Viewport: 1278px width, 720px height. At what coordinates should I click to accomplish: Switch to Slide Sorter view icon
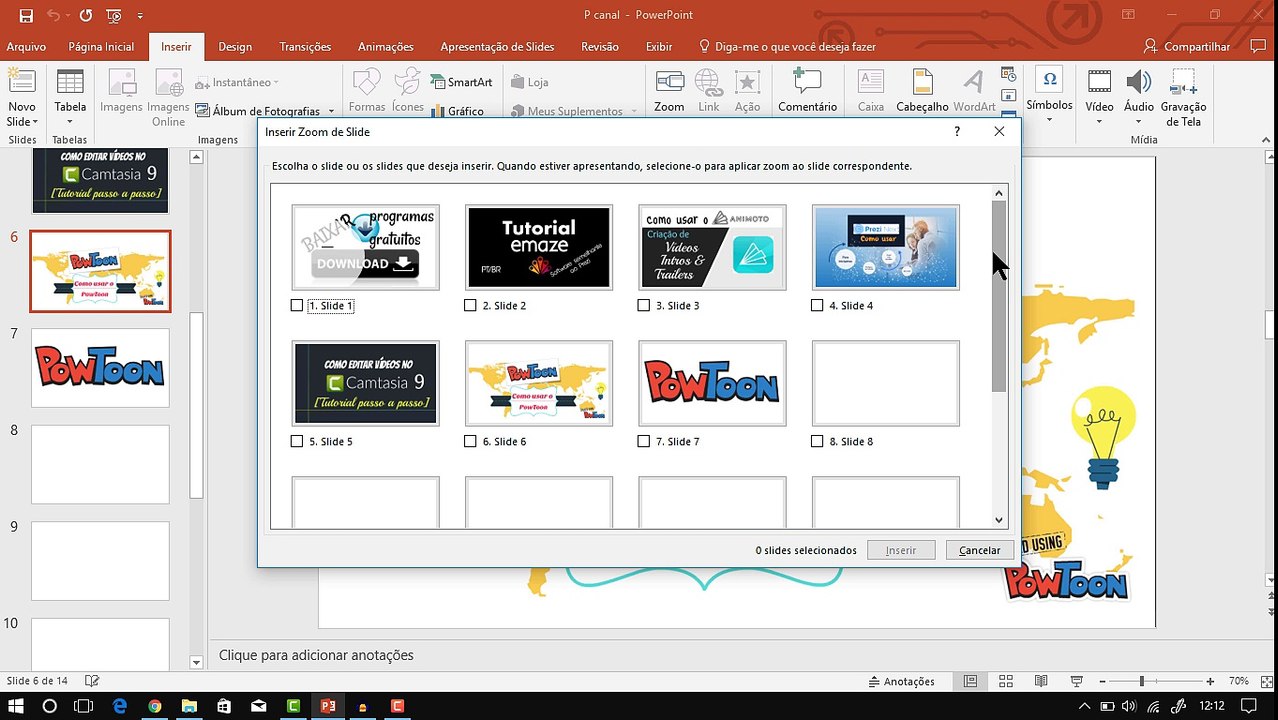coord(1006,681)
